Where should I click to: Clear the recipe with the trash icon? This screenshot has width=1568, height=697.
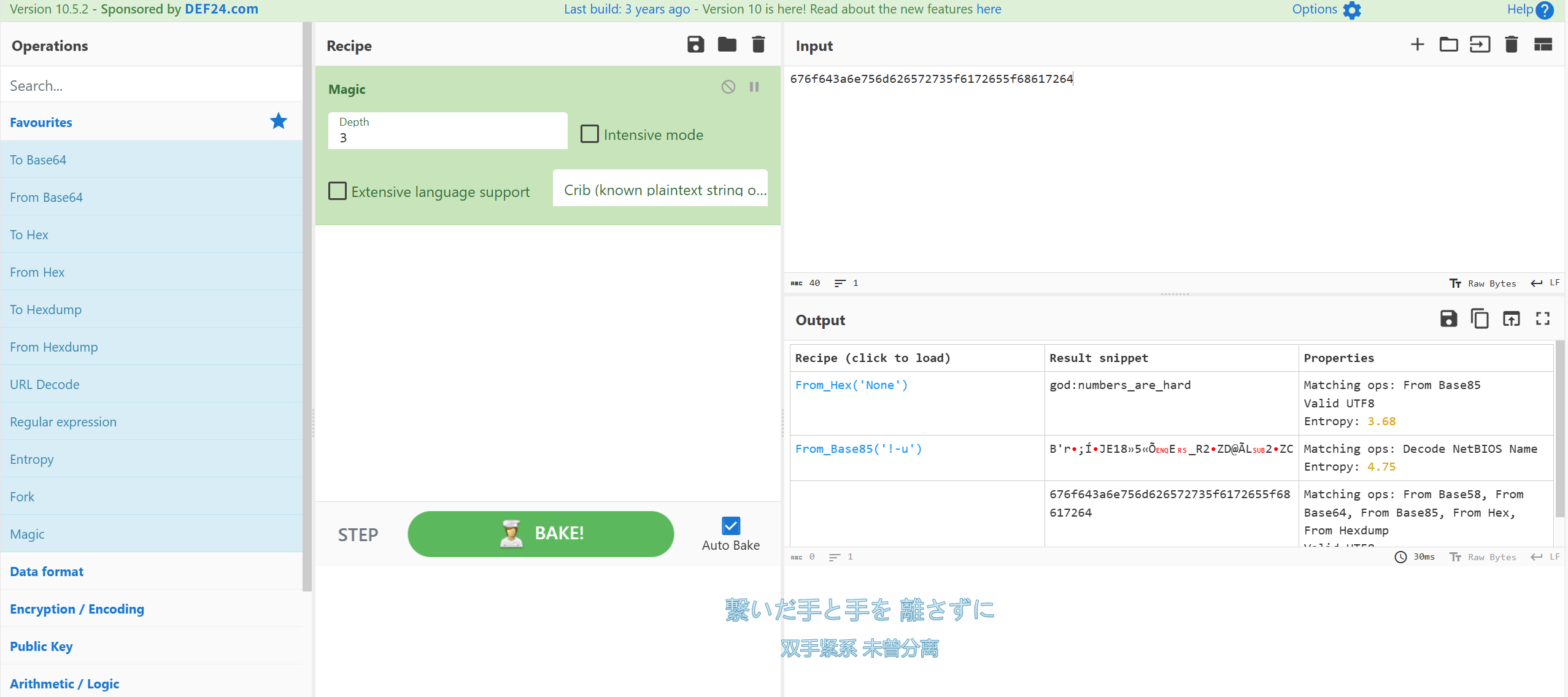(x=758, y=45)
